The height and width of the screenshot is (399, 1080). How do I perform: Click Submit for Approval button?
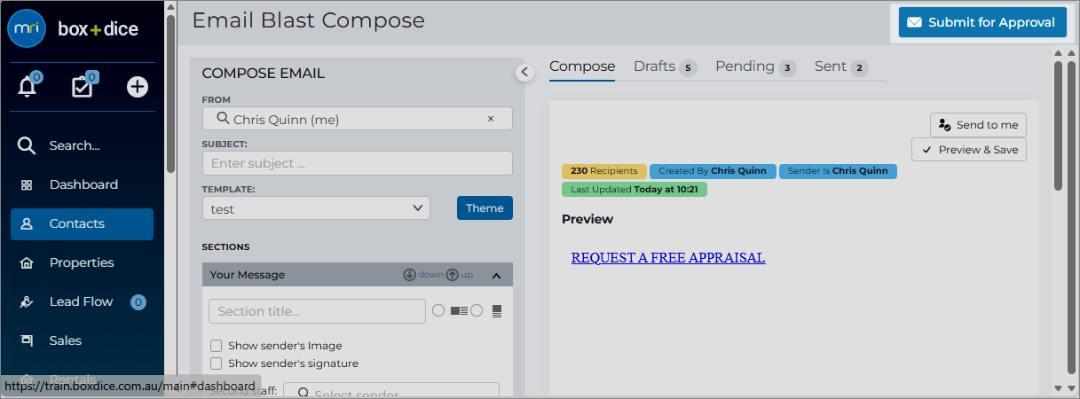point(982,23)
